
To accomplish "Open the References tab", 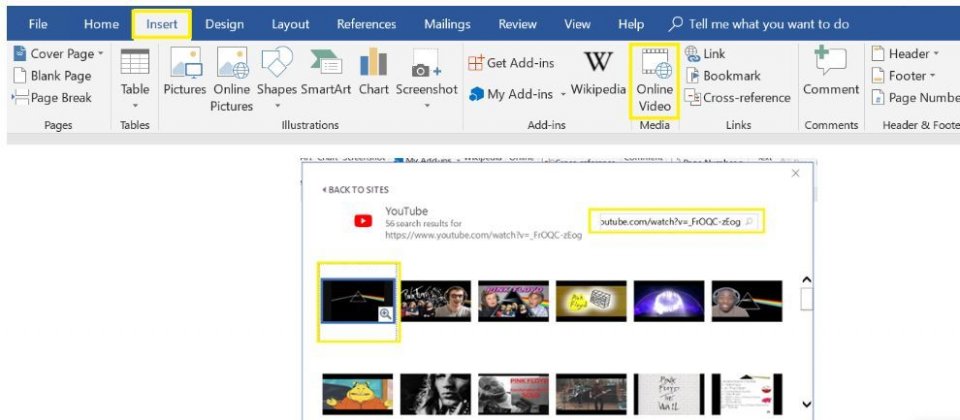I will click(x=366, y=24).
